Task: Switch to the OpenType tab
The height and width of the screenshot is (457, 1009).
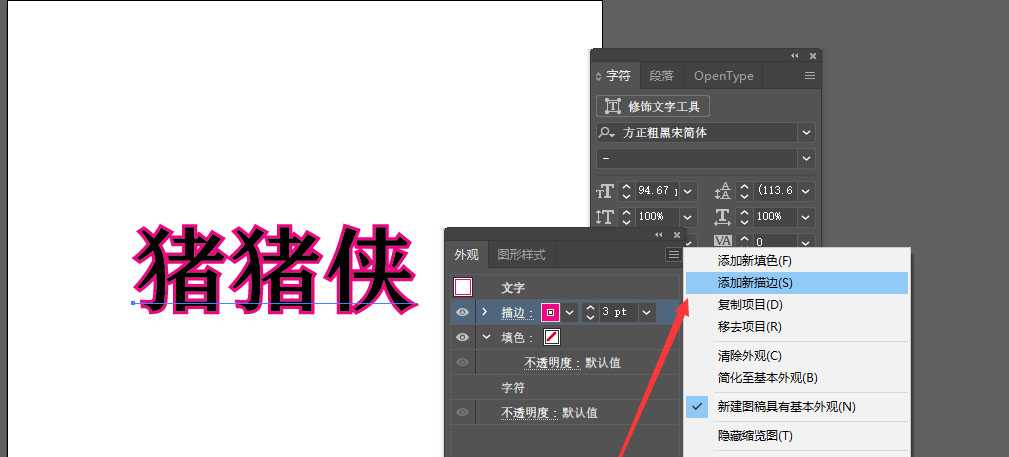Action: pyautogui.click(x=723, y=76)
